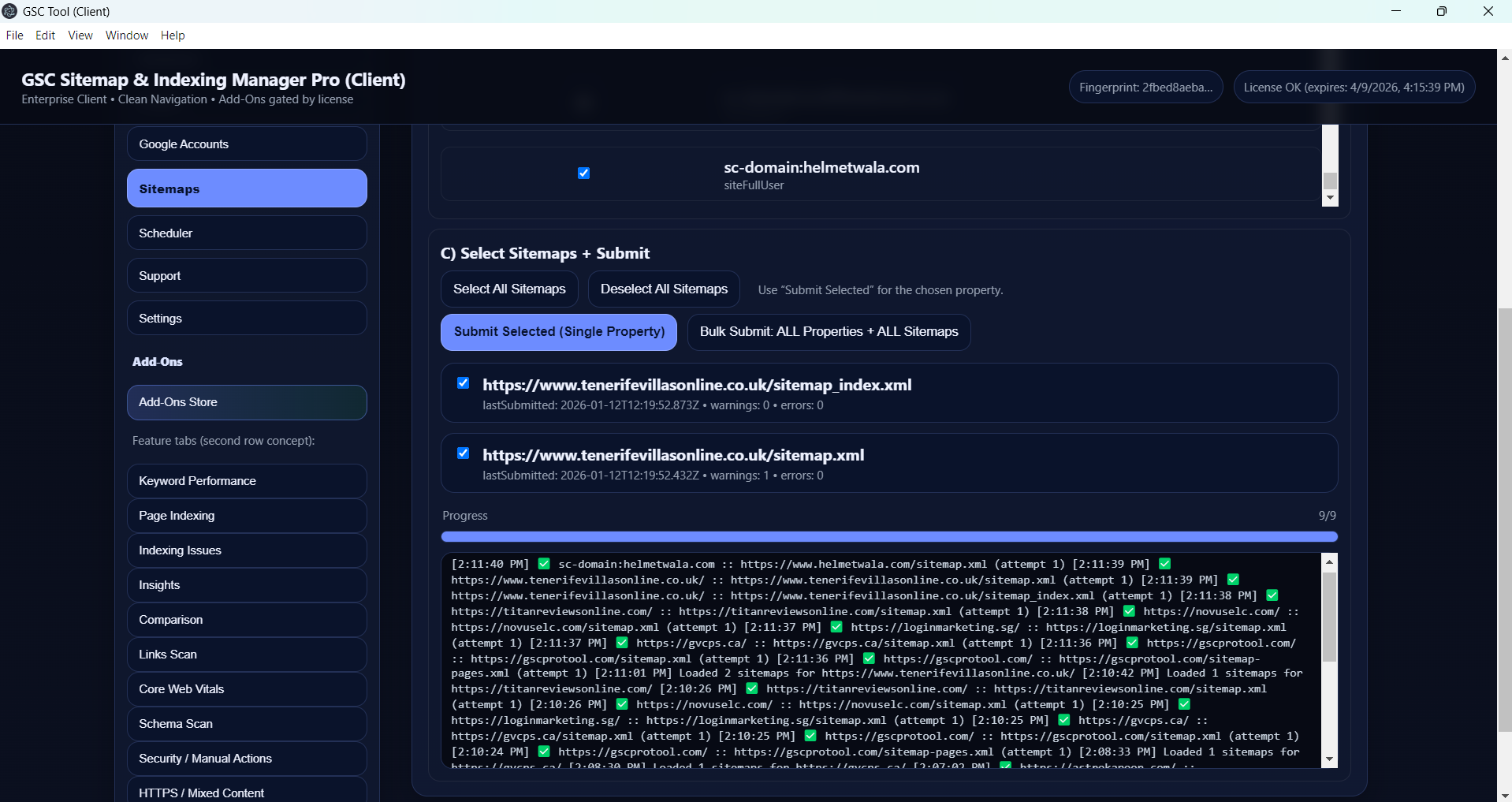Image resolution: width=1512 pixels, height=802 pixels.
Task: Click the log panel vertical scrollbar thumb
Action: pyautogui.click(x=1329, y=617)
